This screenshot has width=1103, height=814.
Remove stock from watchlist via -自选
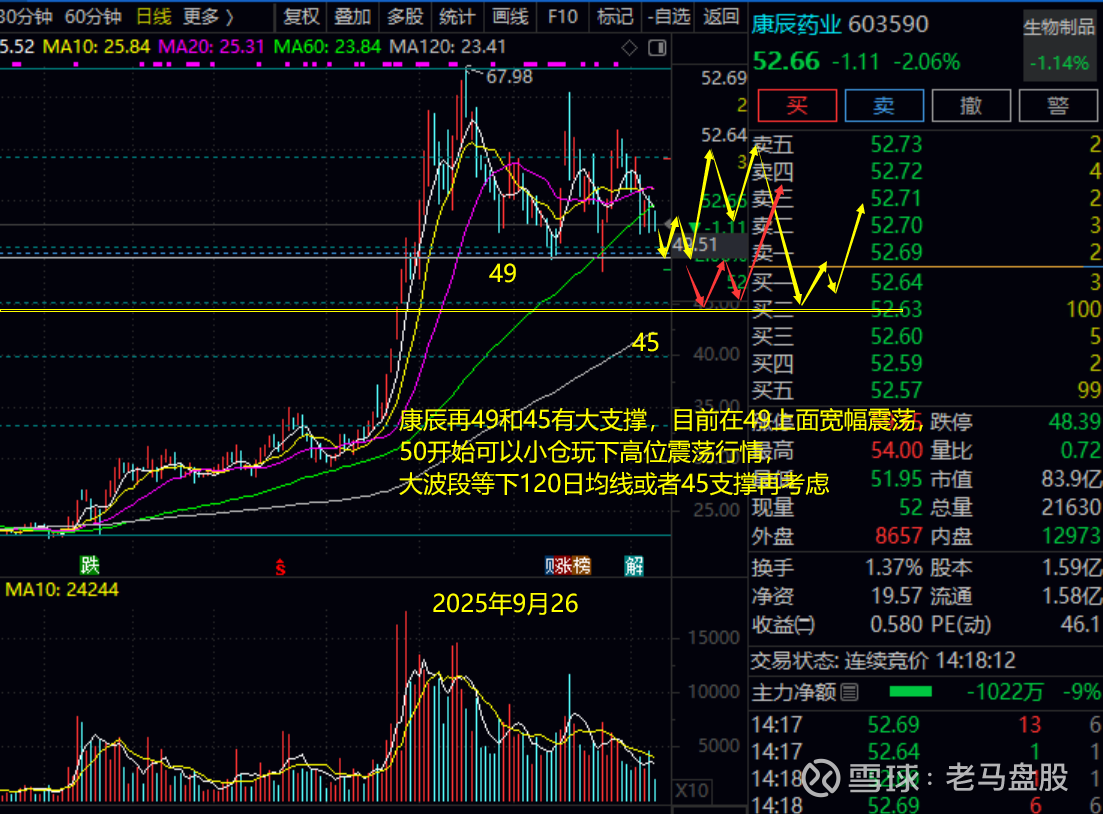point(668,16)
